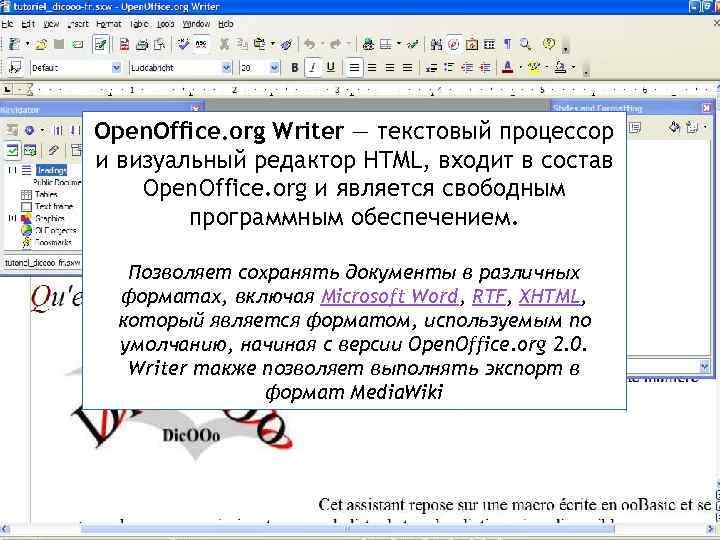Click the Insert Table grid icon

click(386, 45)
